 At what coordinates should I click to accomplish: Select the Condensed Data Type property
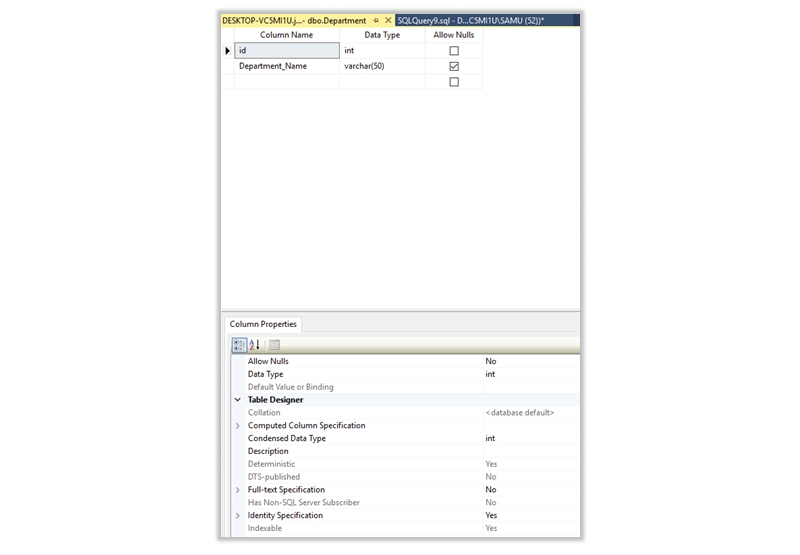405,438
